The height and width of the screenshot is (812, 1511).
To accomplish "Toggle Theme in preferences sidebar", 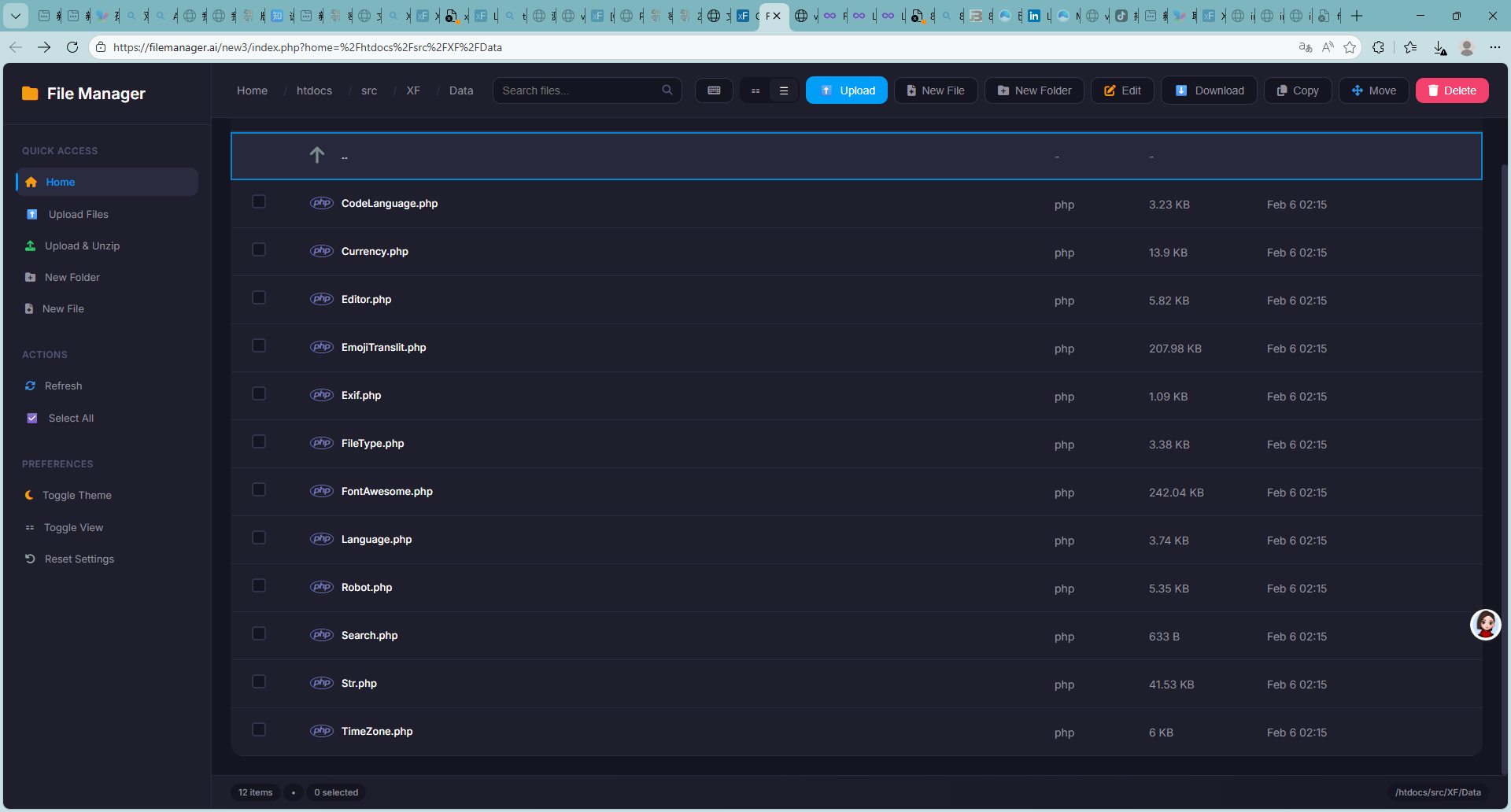I will [x=76, y=495].
